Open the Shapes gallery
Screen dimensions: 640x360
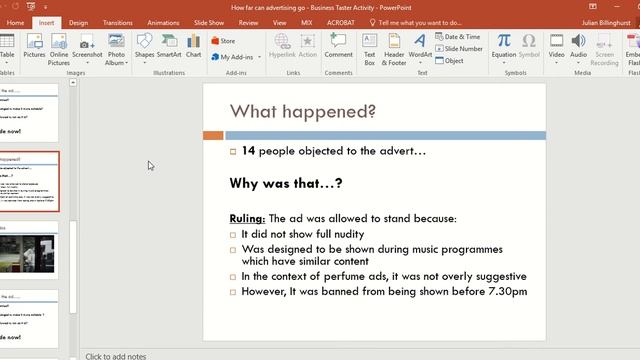pos(144,46)
